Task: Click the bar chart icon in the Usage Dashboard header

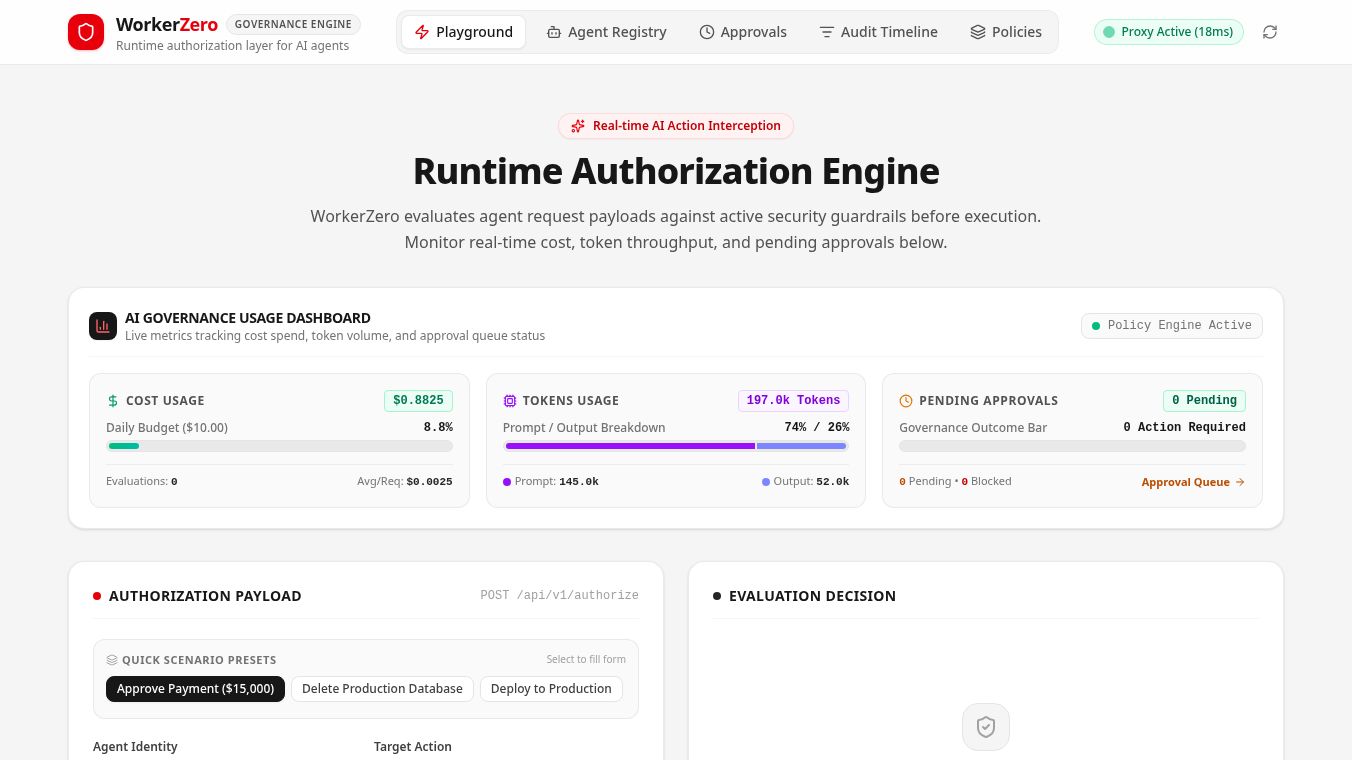Action: [103, 326]
